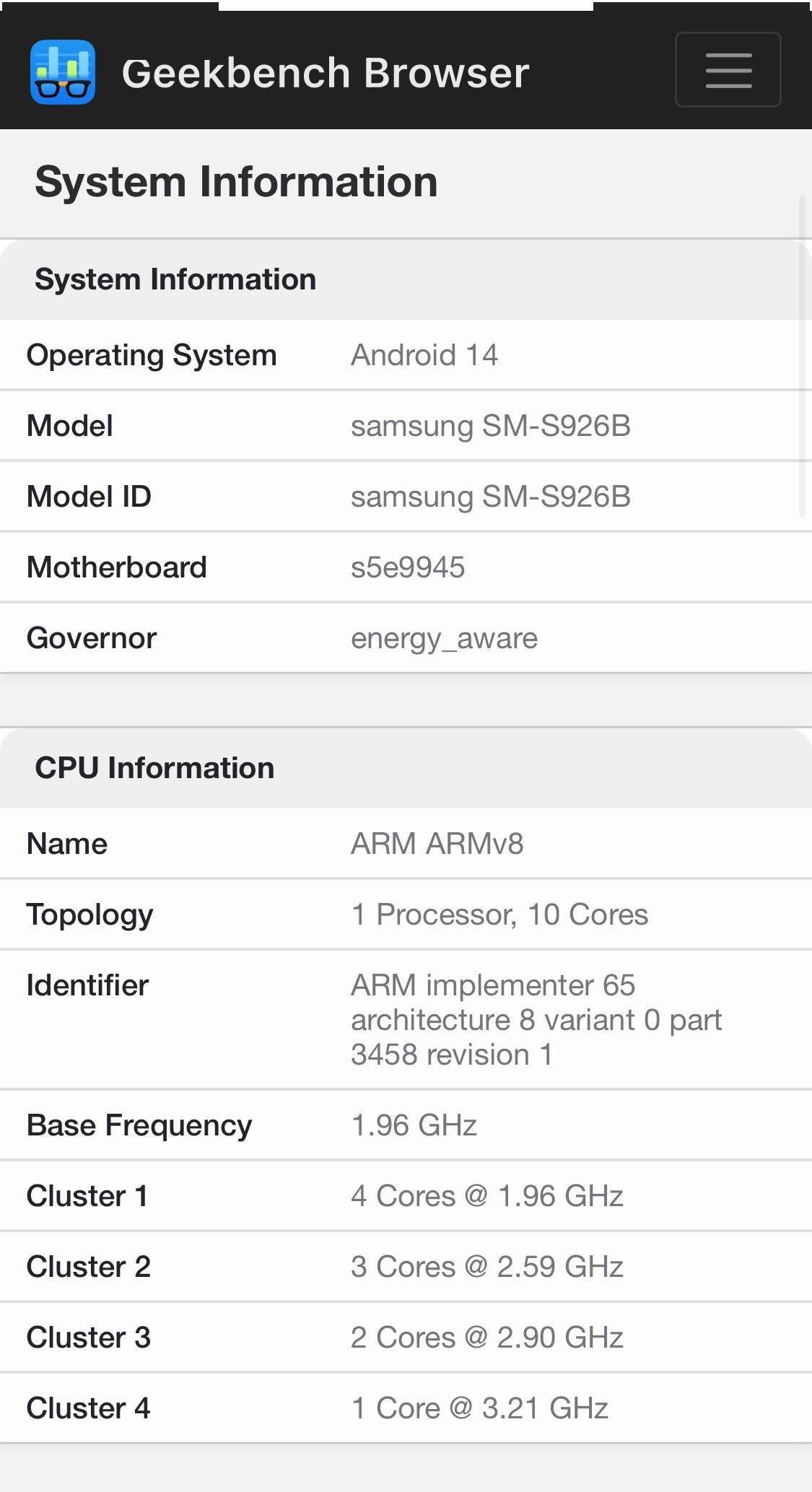Select the Motherboard label
The width and height of the screenshot is (812, 1492).
tap(117, 567)
